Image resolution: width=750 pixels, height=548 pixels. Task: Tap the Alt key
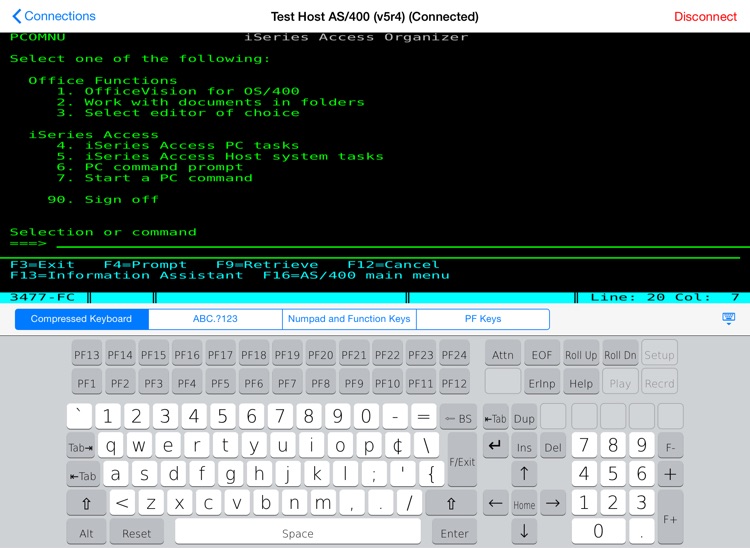[x=87, y=533]
